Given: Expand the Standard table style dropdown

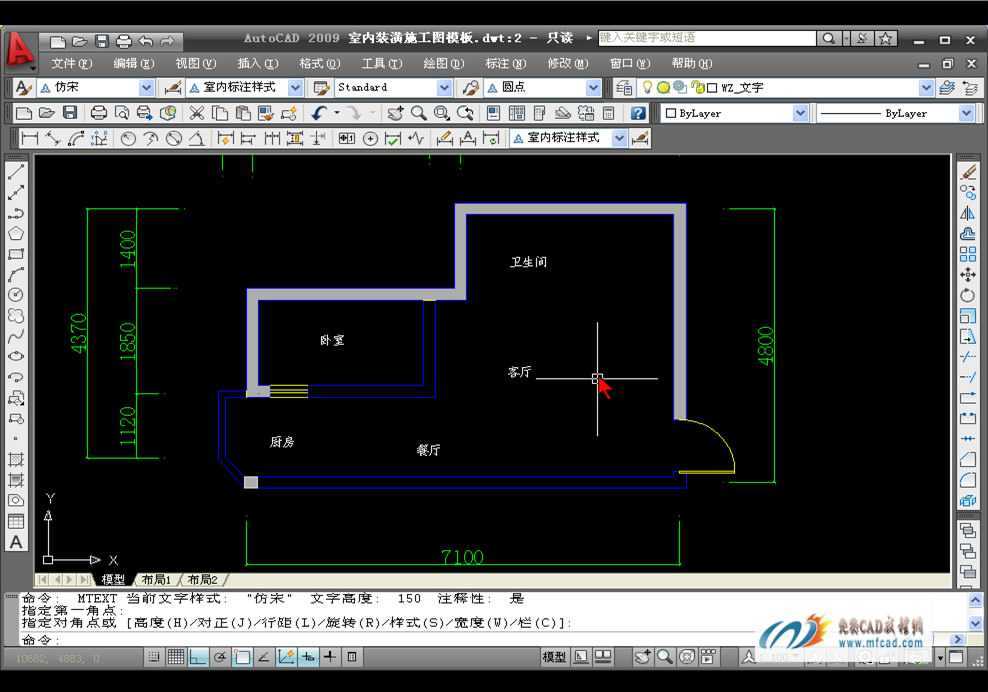Looking at the screenshot, I should coord(444,88).
